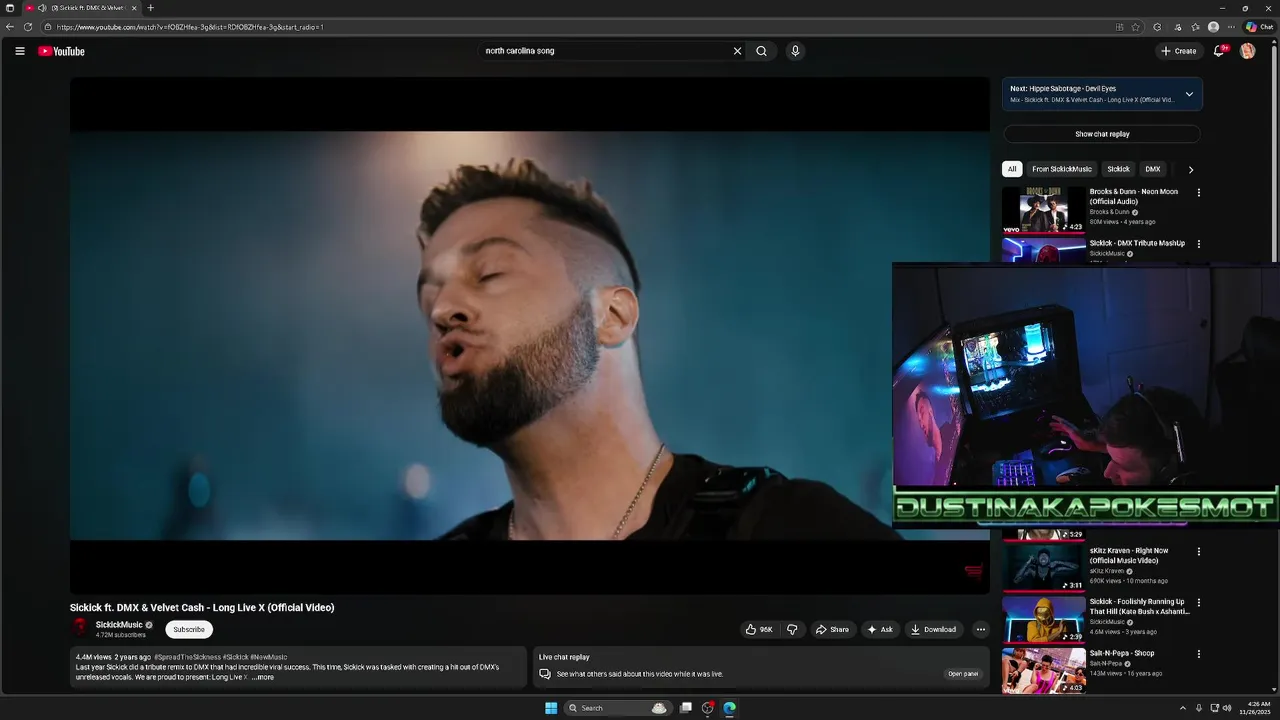Open the notifications bell
Screen dimensions: 1280x720
click(1218, 51)
